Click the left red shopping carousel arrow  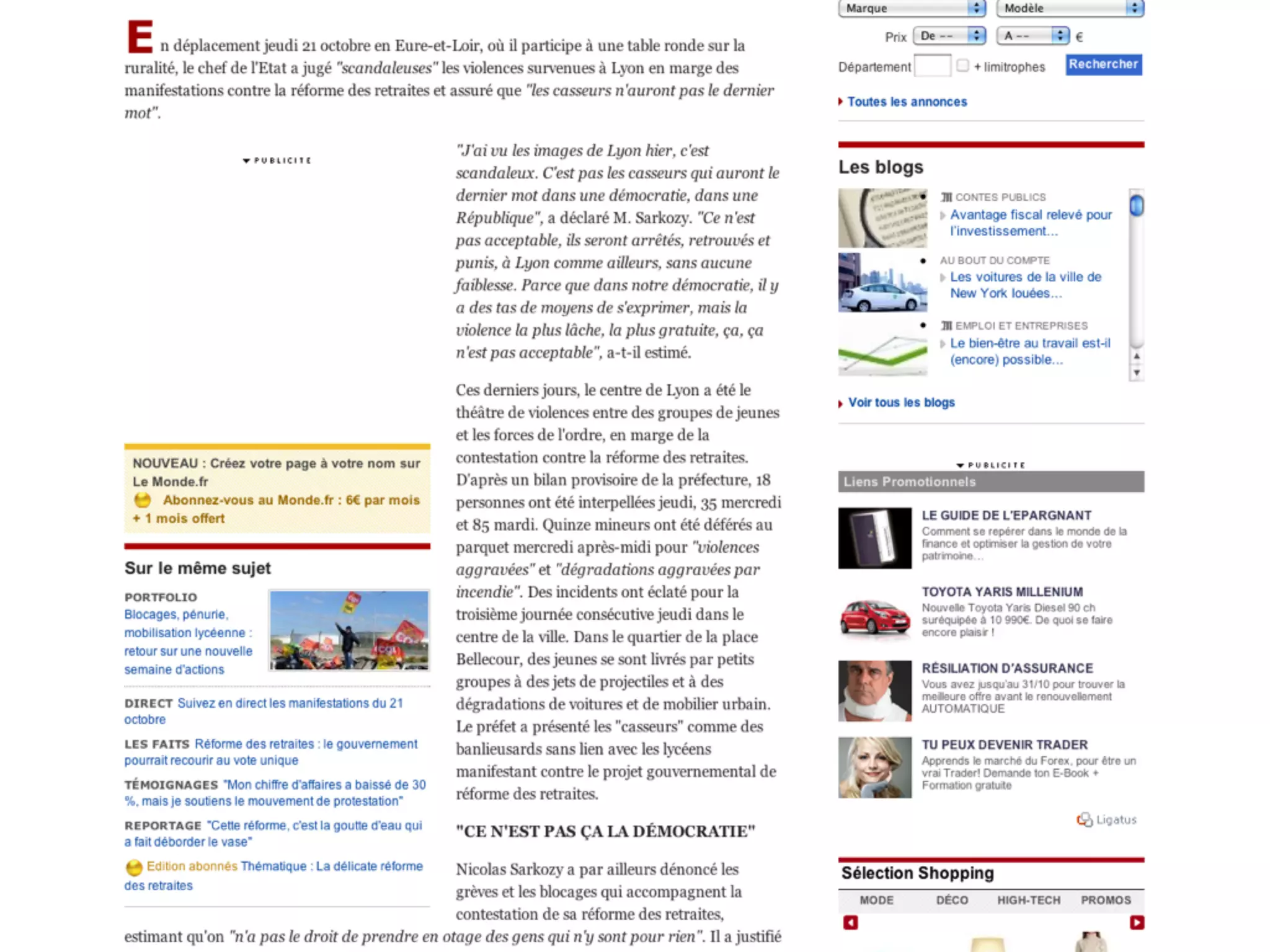coord(850,922)
